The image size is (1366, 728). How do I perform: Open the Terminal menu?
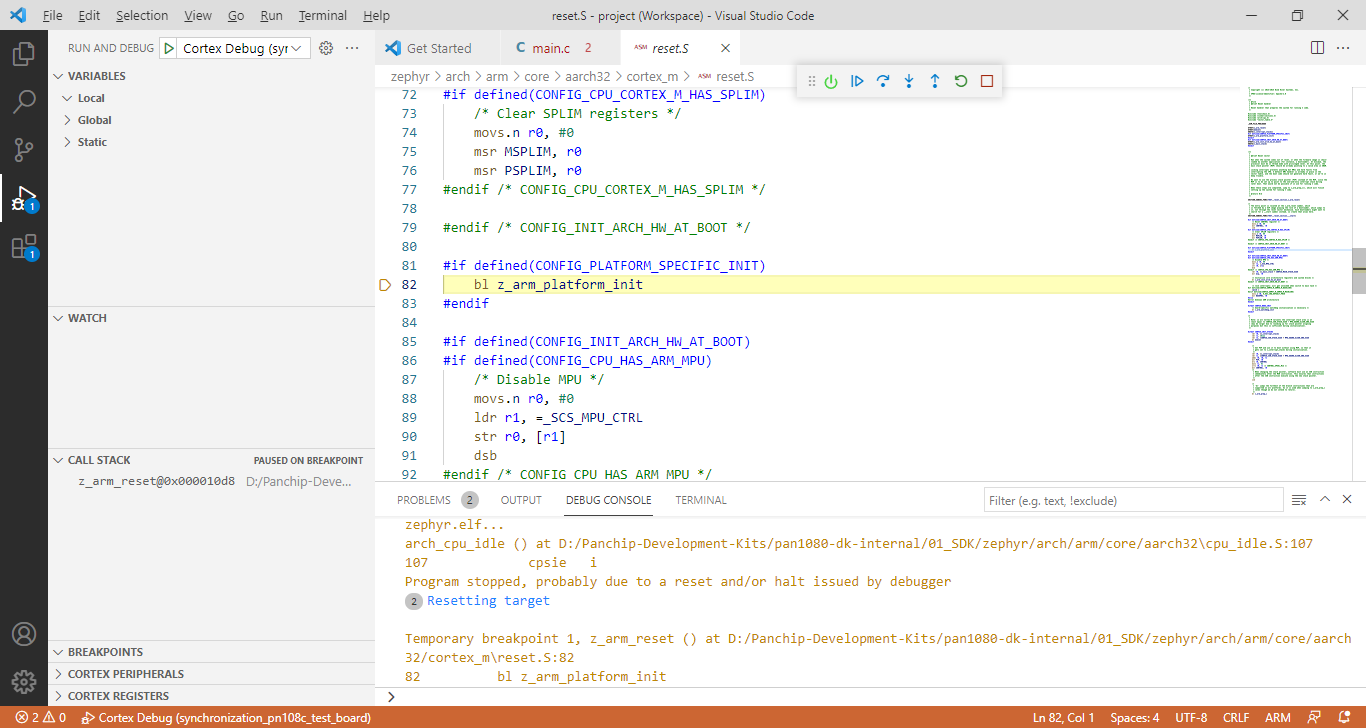[x=323, y=16]
